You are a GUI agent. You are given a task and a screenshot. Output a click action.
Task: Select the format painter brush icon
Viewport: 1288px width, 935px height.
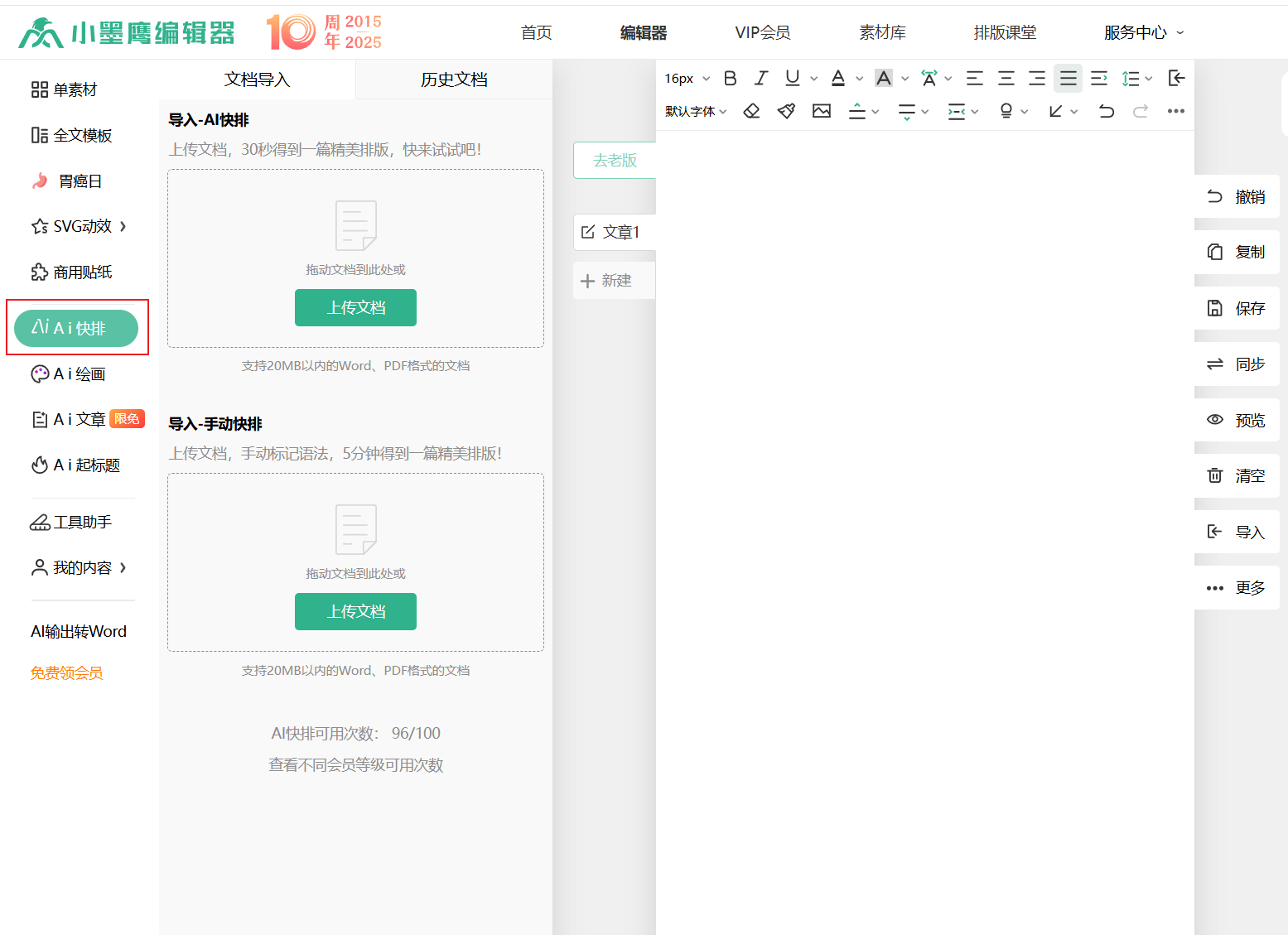786,111
